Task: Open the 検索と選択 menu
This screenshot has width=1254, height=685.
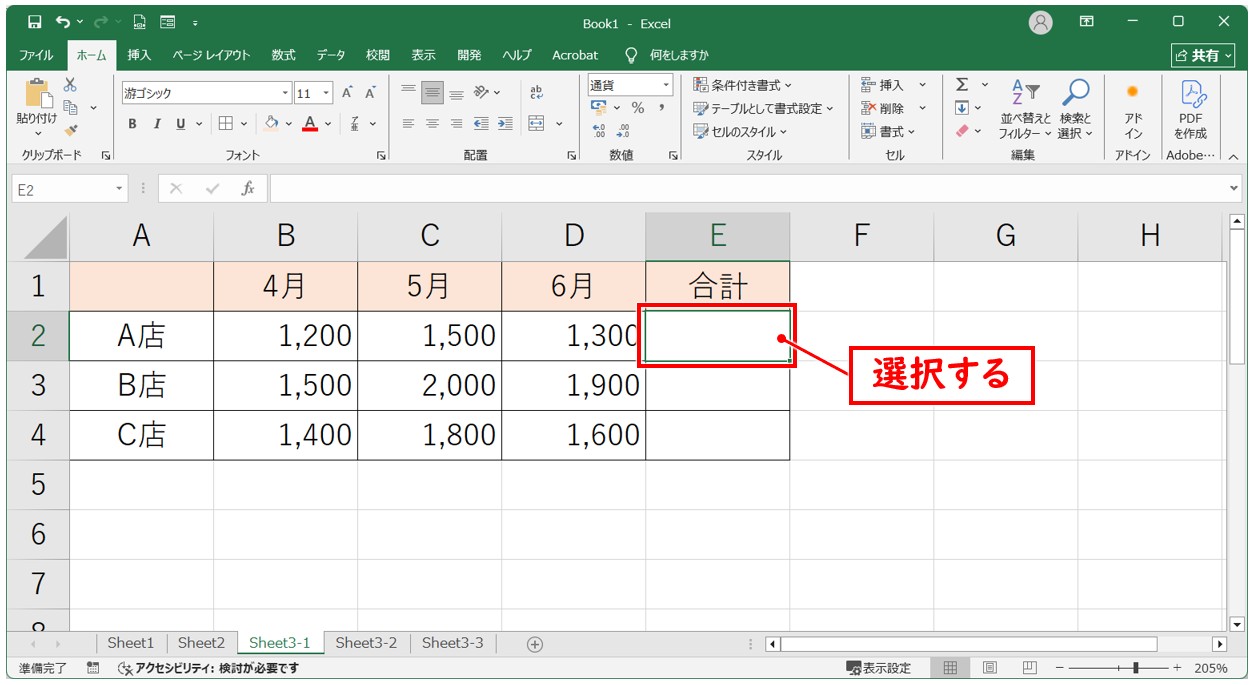Action: [x=1076, y=108]
